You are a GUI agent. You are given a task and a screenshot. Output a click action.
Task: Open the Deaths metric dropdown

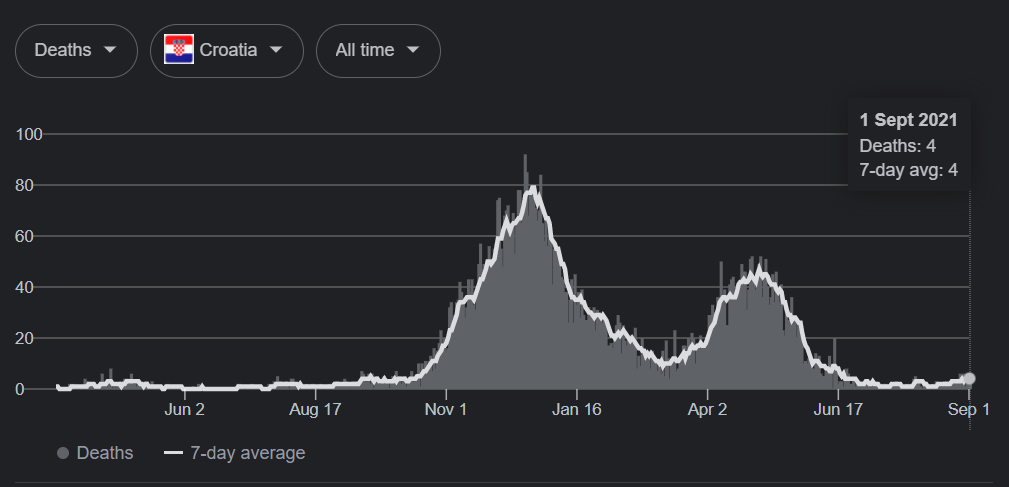click(76, 50)
